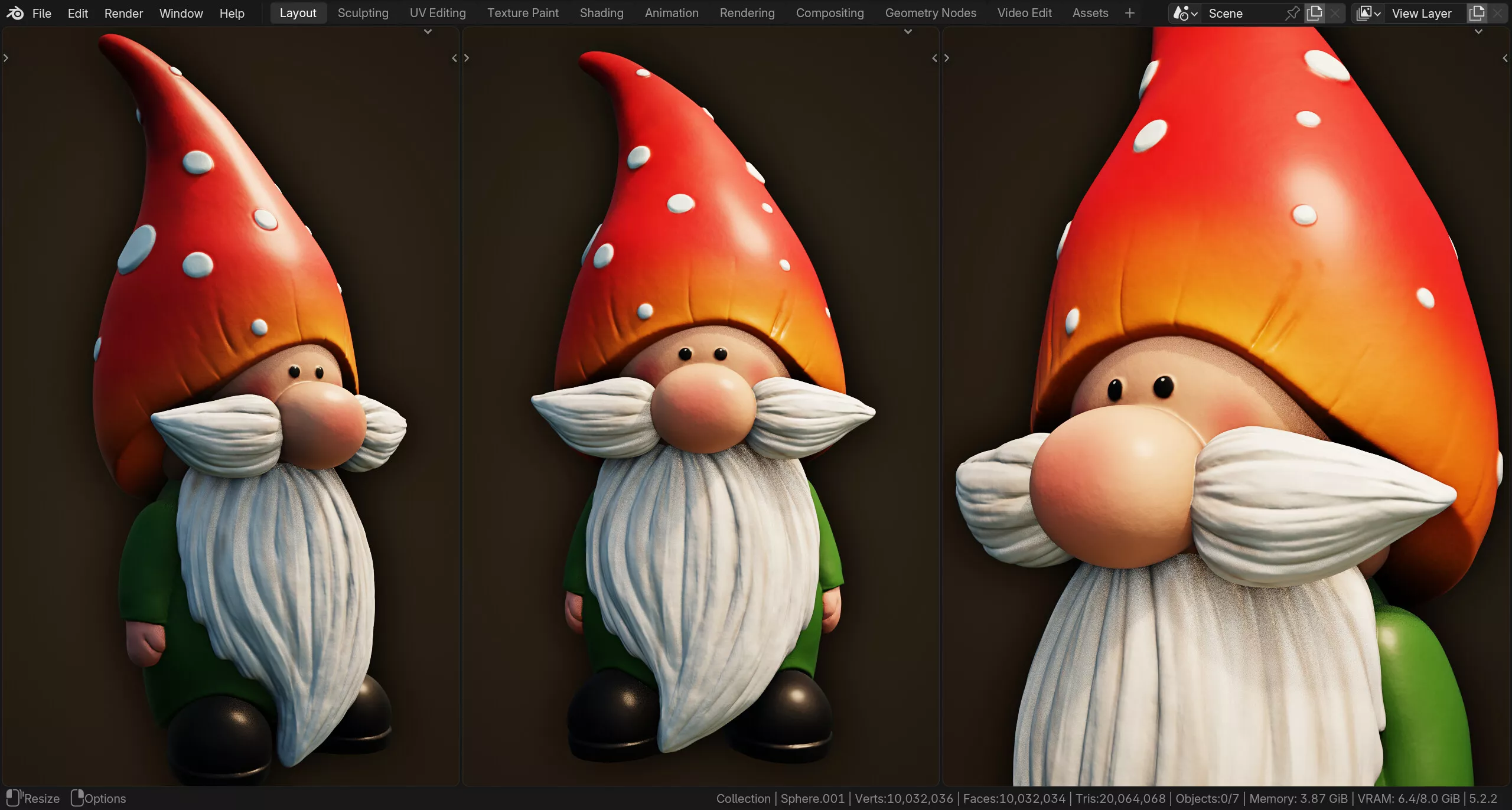Viewport: 1512px width, 810px height.
Task: Switch to the Geometry Nodes workspace
Action: click(930, 13)
